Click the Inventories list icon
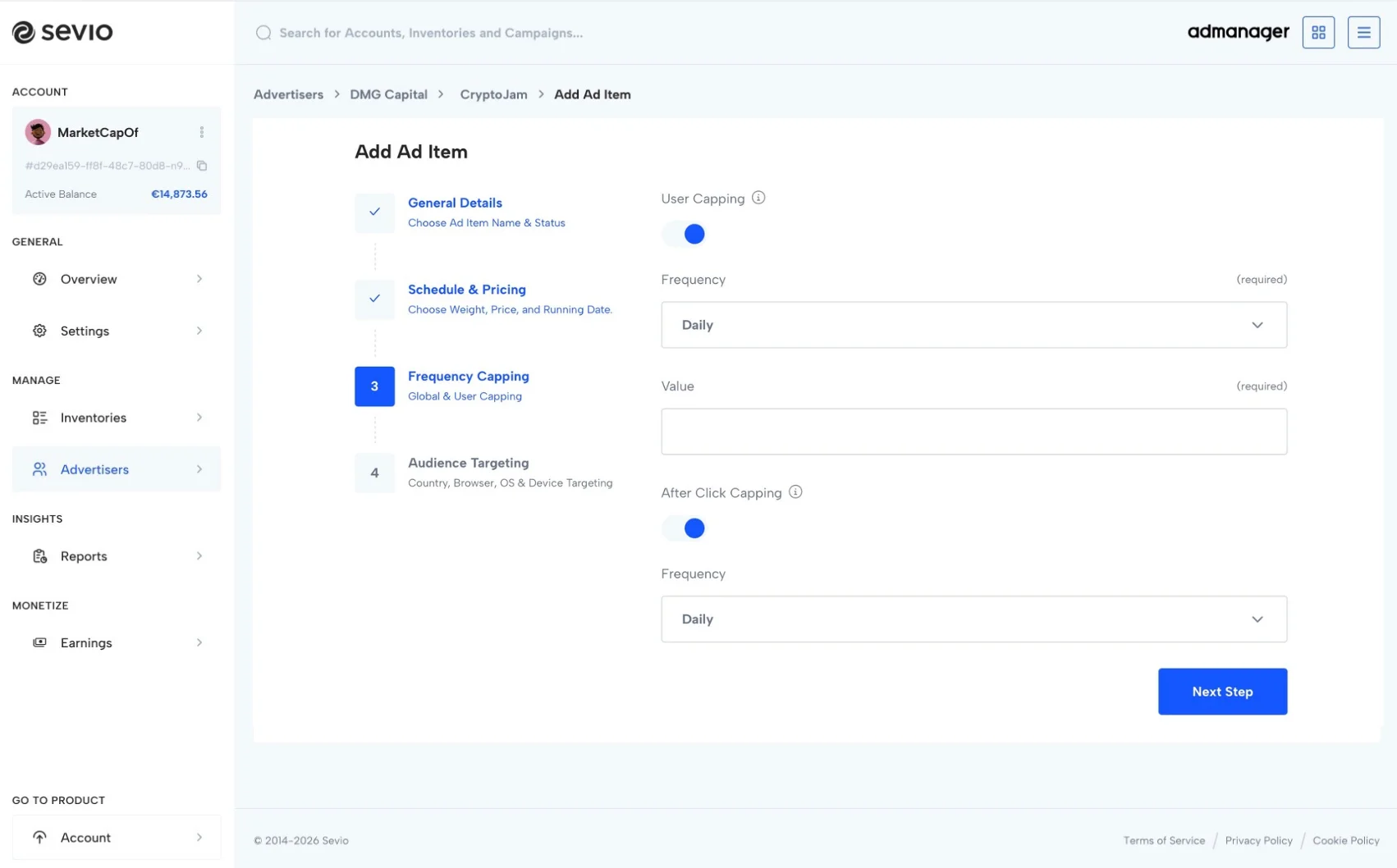 [39, 418]
